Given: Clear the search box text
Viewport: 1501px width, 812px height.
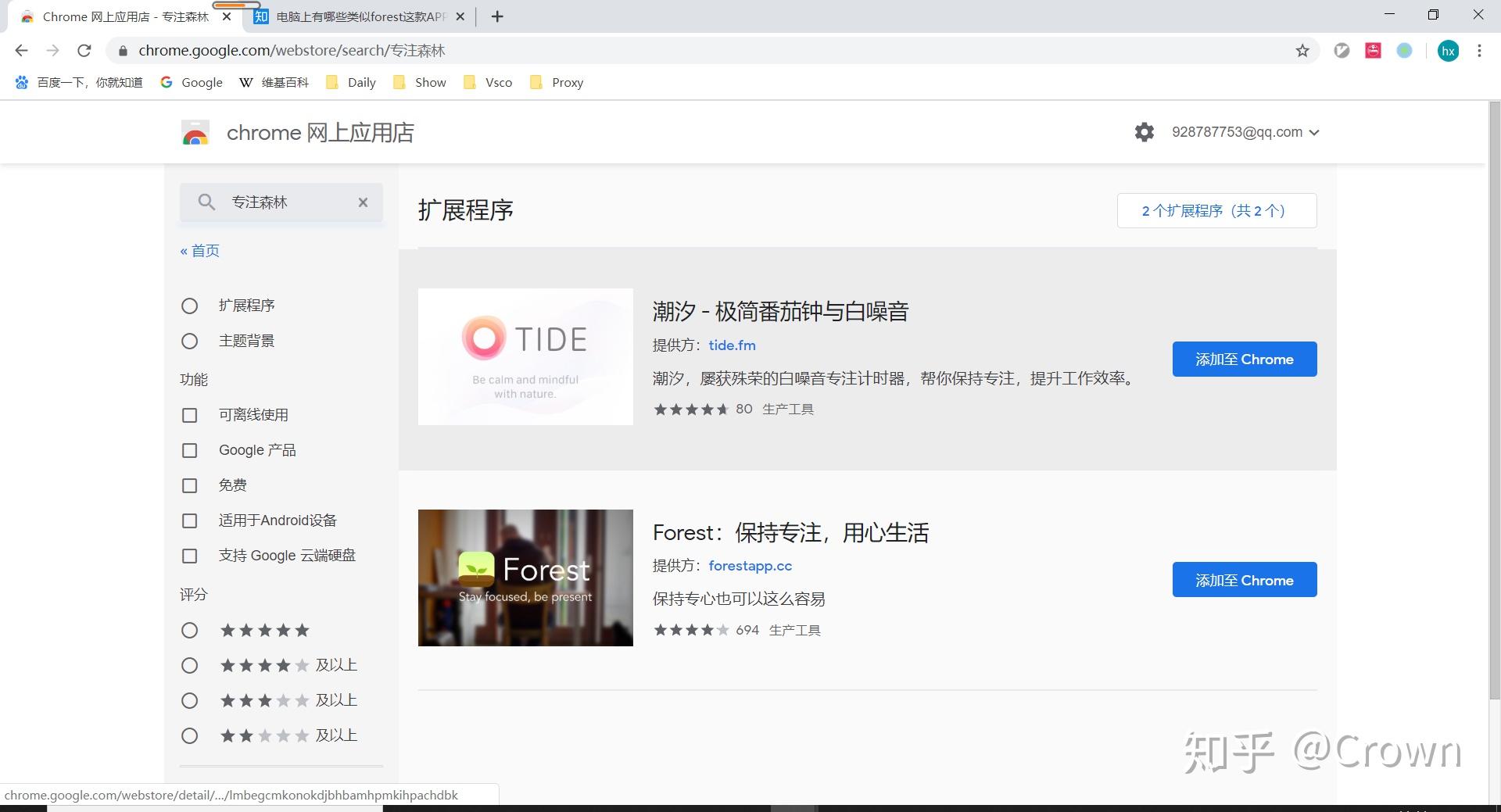Looking at the screenshot, I should (363, 202).
